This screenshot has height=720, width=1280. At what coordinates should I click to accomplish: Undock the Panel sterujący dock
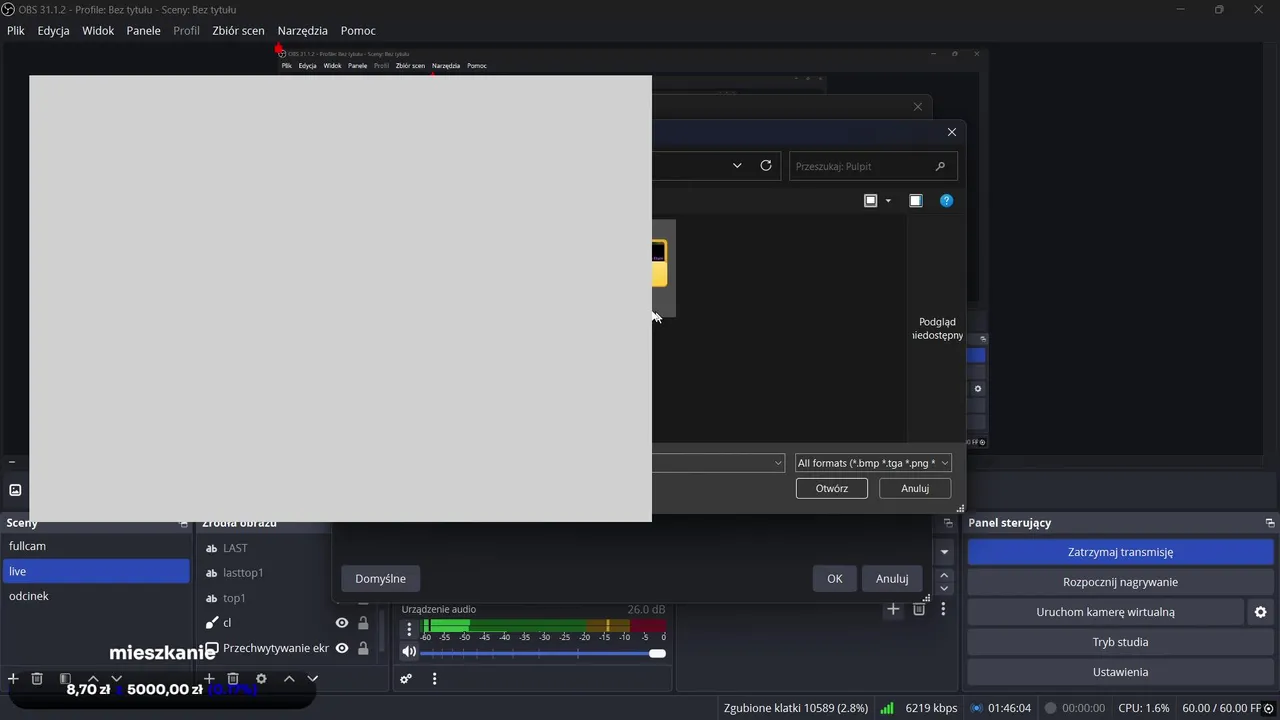pos(1270,523)
